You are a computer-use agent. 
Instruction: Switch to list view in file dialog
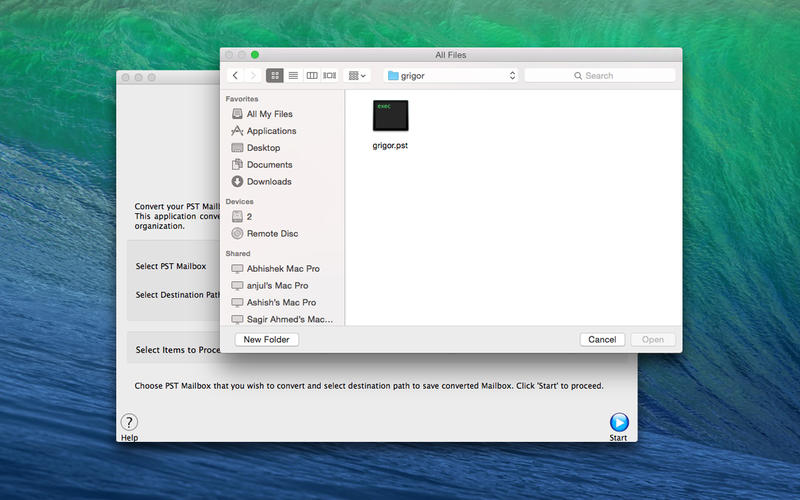click(293, 76)
